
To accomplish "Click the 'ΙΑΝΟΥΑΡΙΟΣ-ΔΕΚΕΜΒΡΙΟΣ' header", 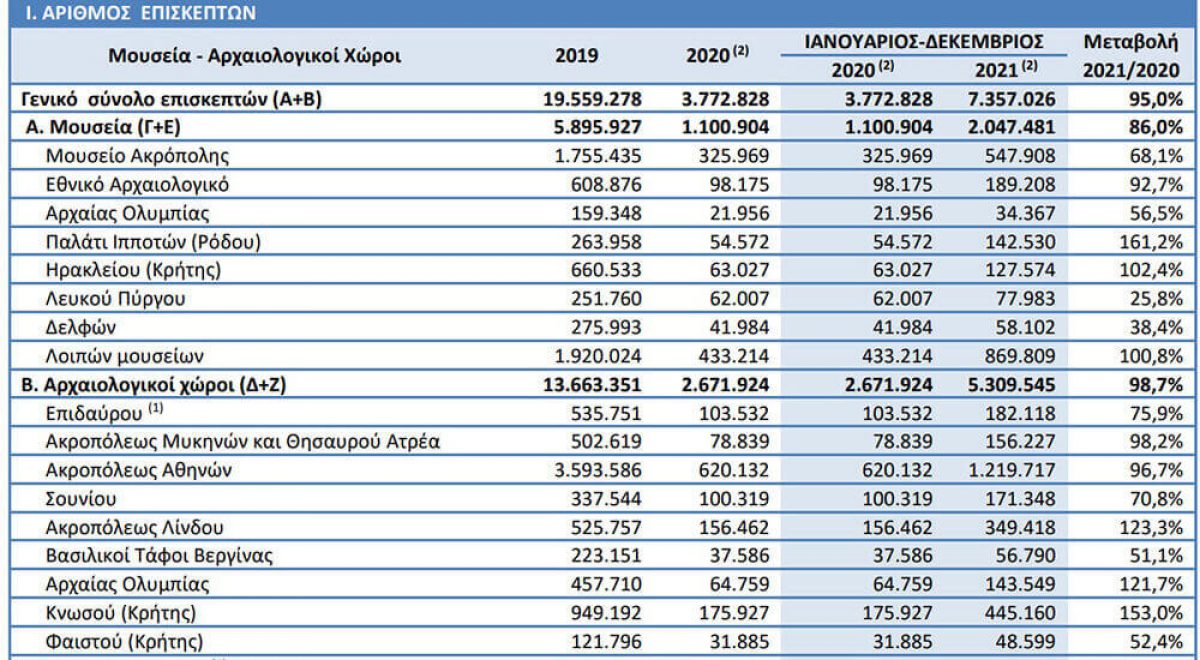I will point(925,41).
